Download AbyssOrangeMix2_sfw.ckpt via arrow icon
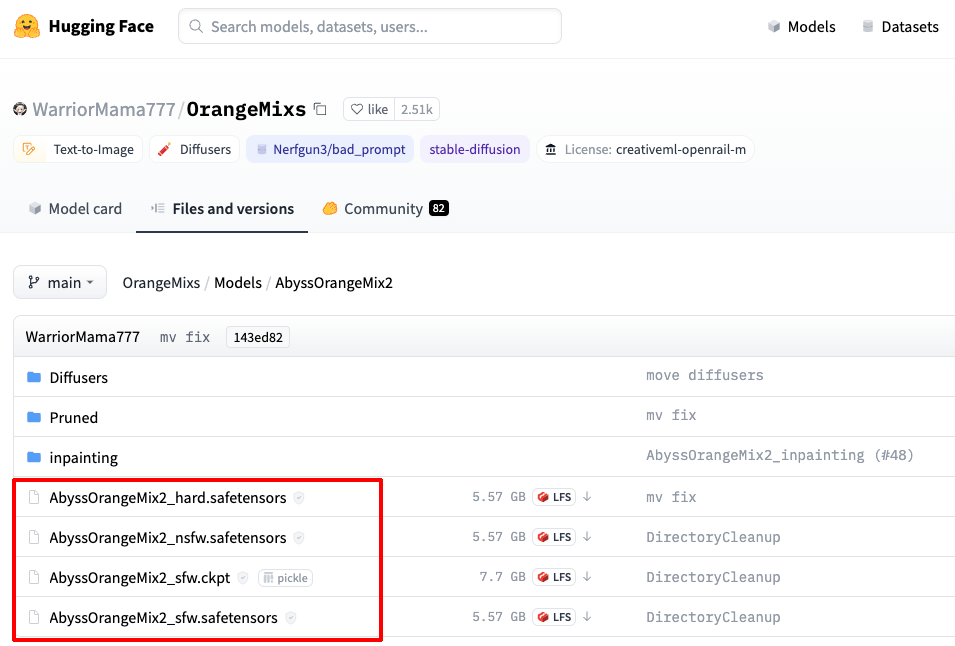The image size is (955, 646). pyautogui.click(x=587, y=577)
